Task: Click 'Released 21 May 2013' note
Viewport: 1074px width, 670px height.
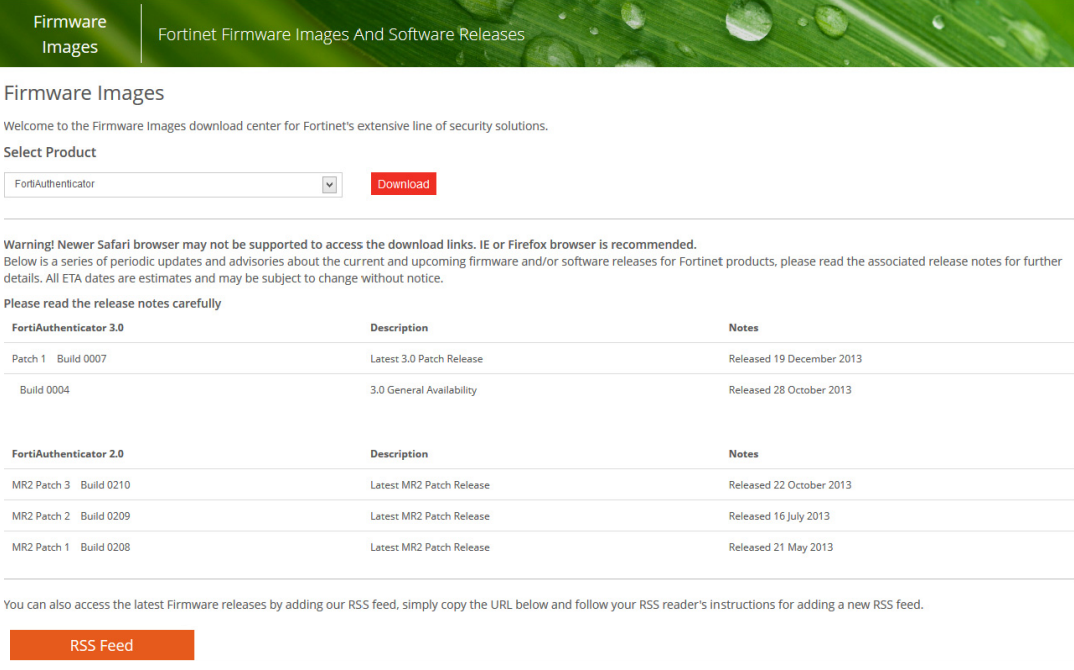Action: pyautogui.click(x=781, y=547)
